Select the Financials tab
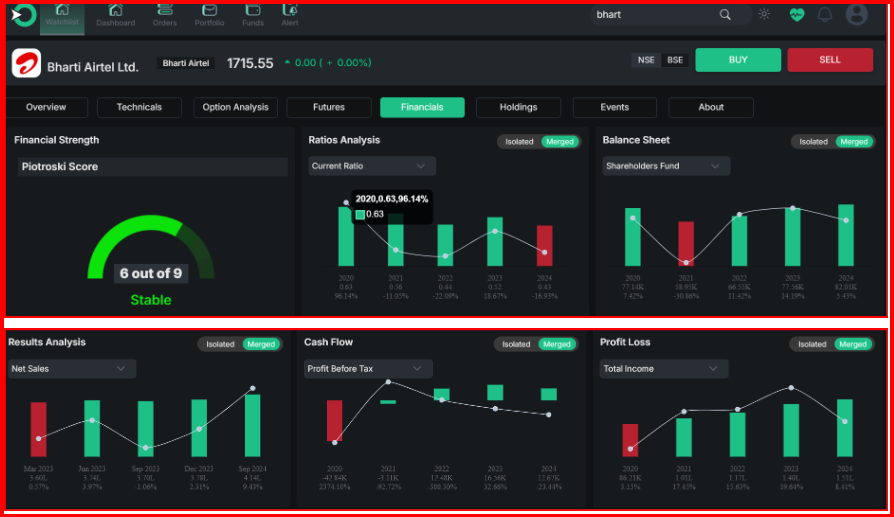Viewport: 894px width, 517px height. 422,107
